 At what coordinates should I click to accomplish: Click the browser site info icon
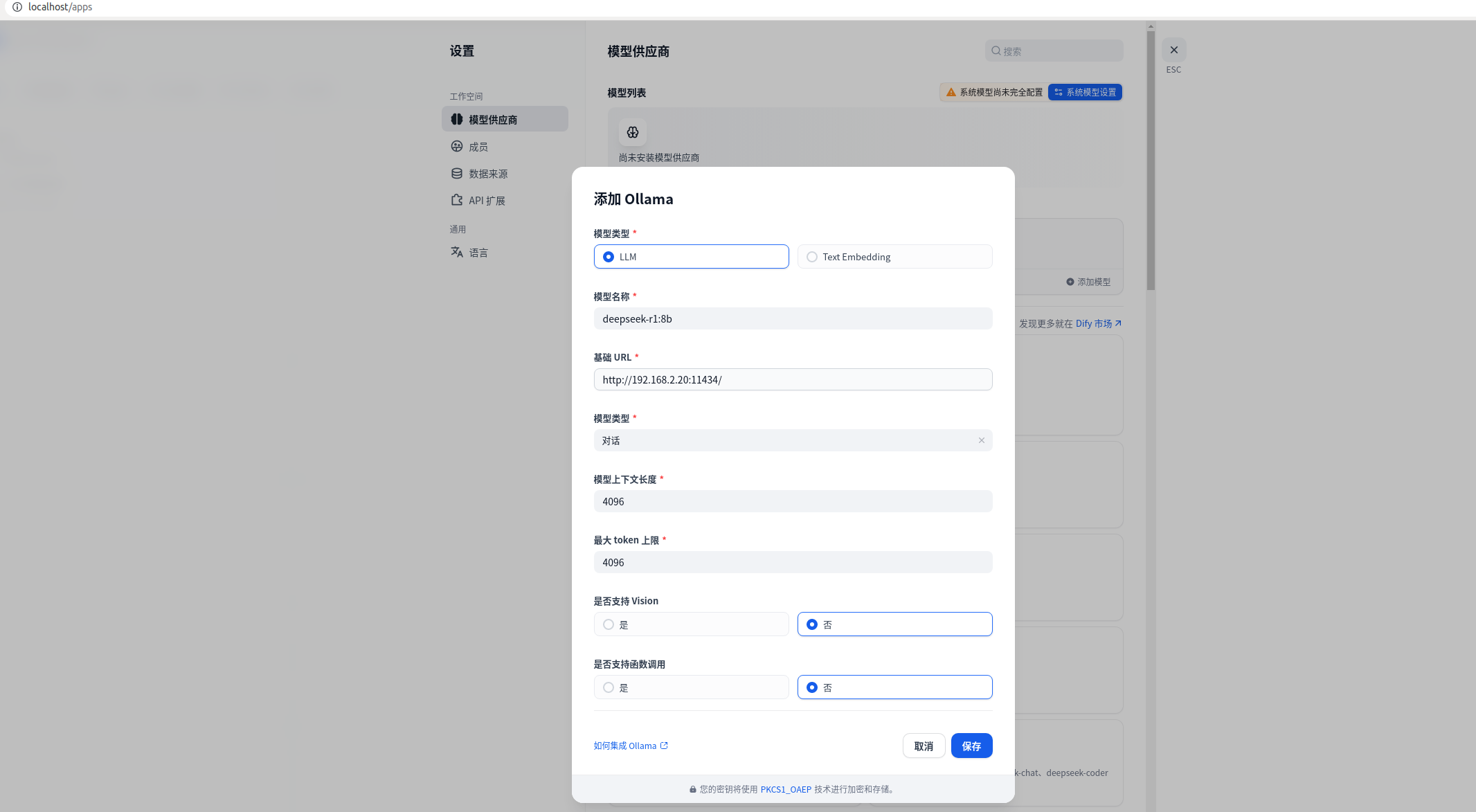pos(17,7)
